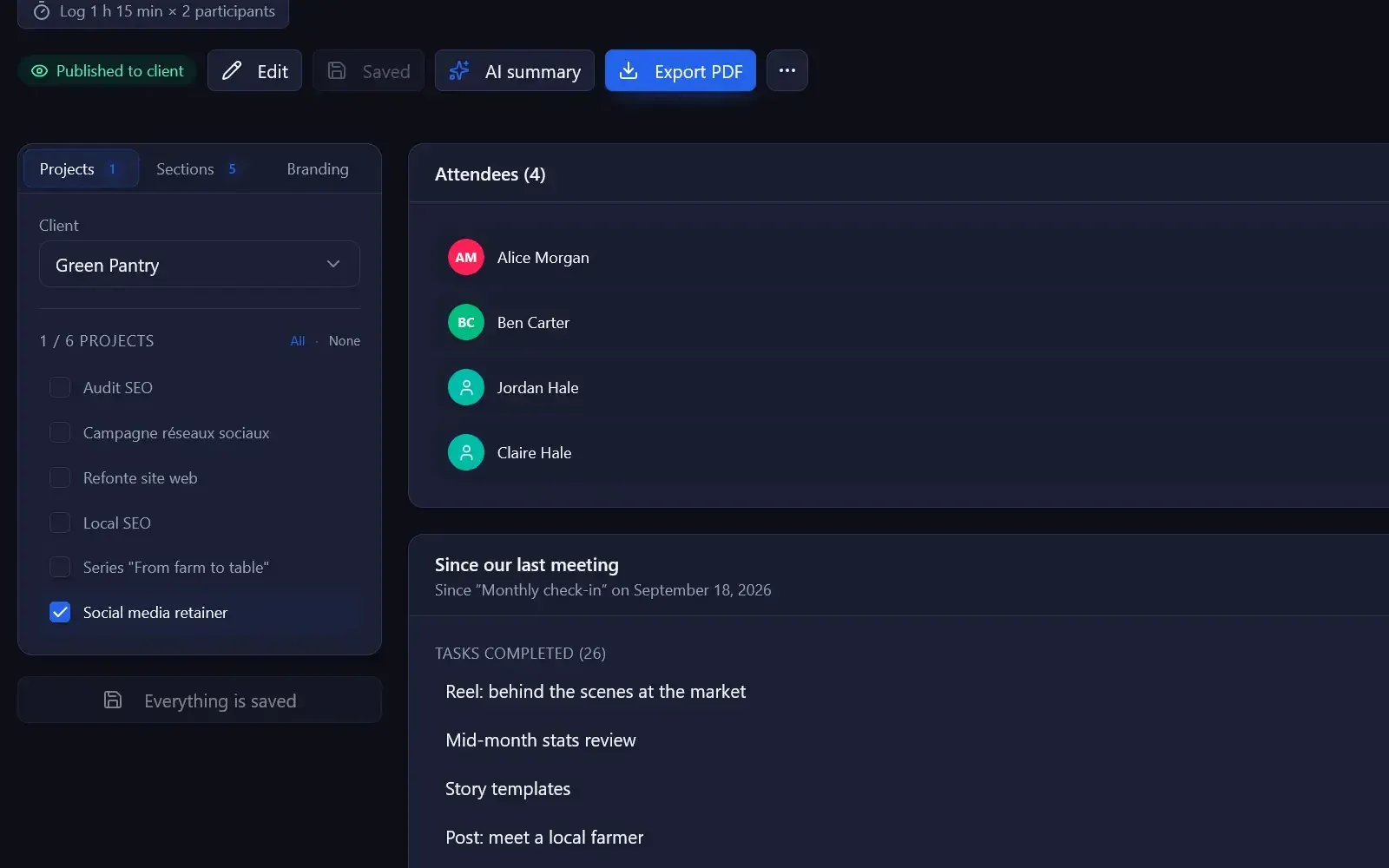Click the pencil icon on Edit button

pyautogui.click(x=232, y=71)
